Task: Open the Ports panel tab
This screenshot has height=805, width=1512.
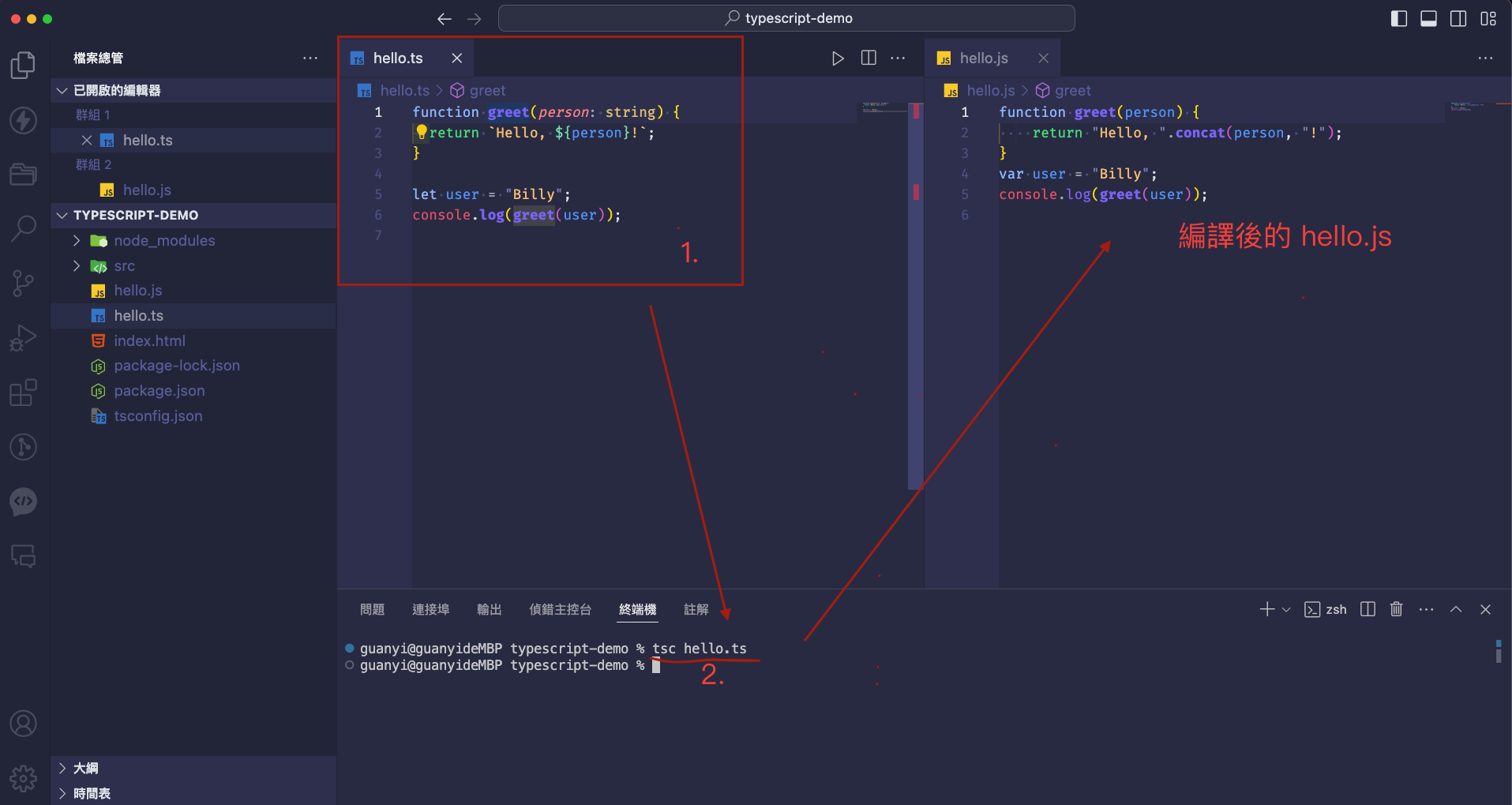Action: 430,609
